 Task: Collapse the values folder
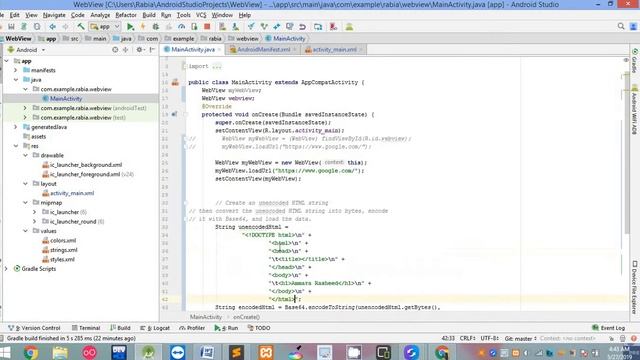pos(25,231)
